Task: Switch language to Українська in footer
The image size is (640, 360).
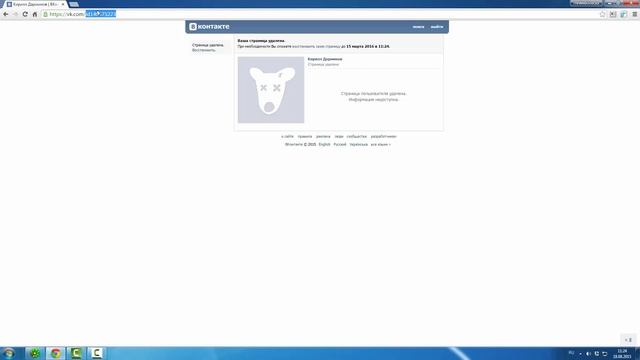Action: (x=358, y=144)
